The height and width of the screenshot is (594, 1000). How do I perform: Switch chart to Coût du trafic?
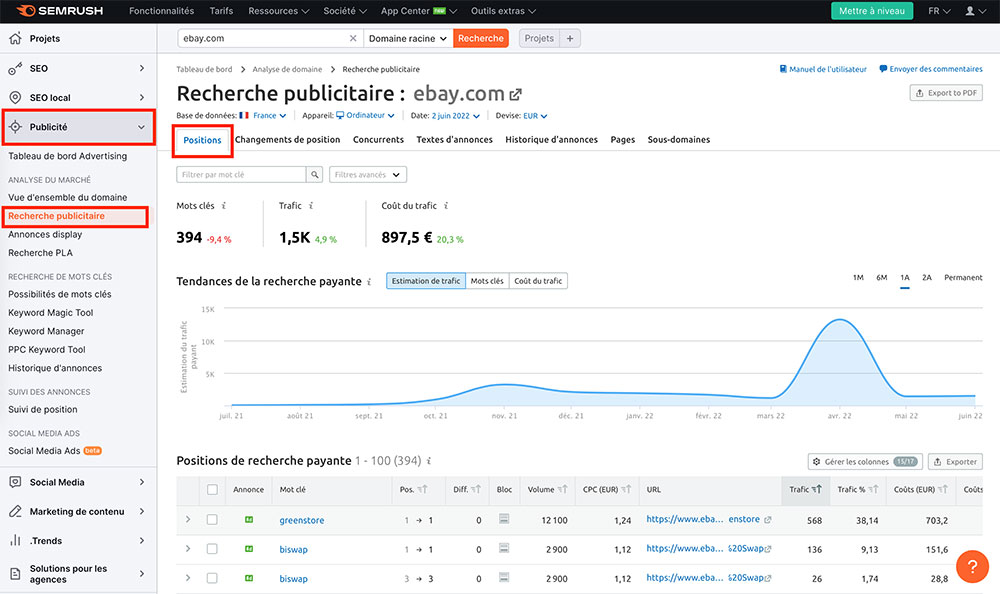point(538,281)
